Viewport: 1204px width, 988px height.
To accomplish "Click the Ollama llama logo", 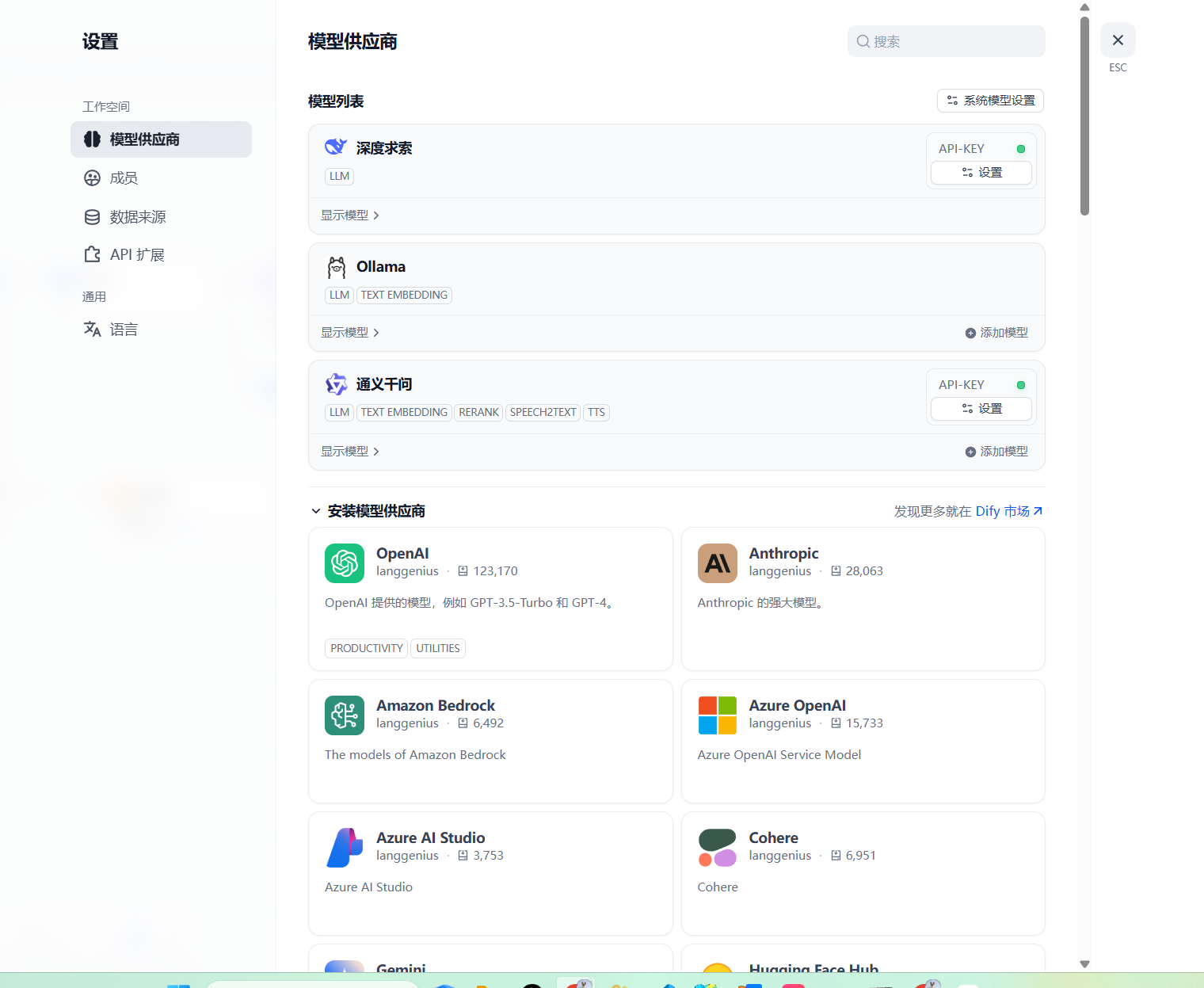I will pyautogui.click(x=337, y=267).
